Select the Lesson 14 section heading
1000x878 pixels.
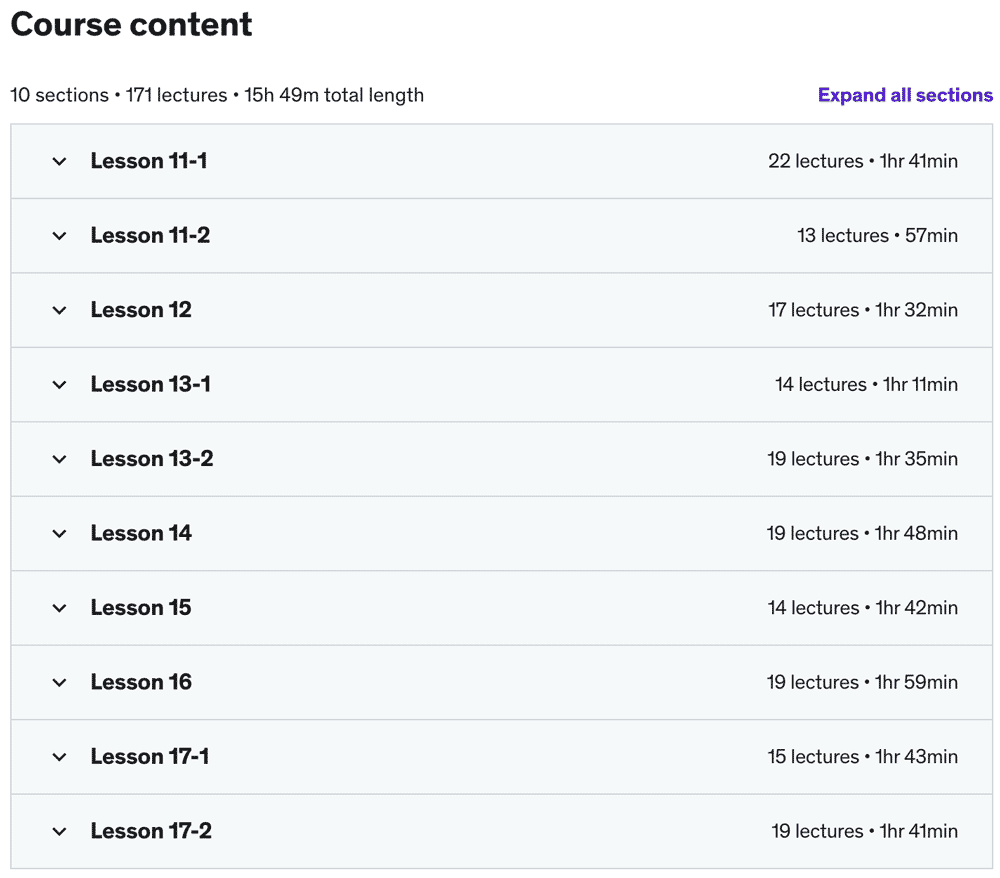click(x=141, y=533)
